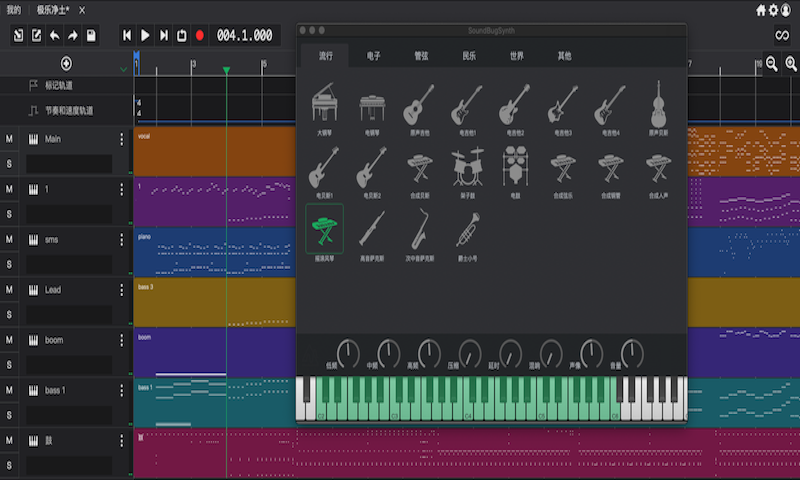
Task: Pick the acoustic guitar (原声吉他) instrument
Action: click(x=418, y=105)
